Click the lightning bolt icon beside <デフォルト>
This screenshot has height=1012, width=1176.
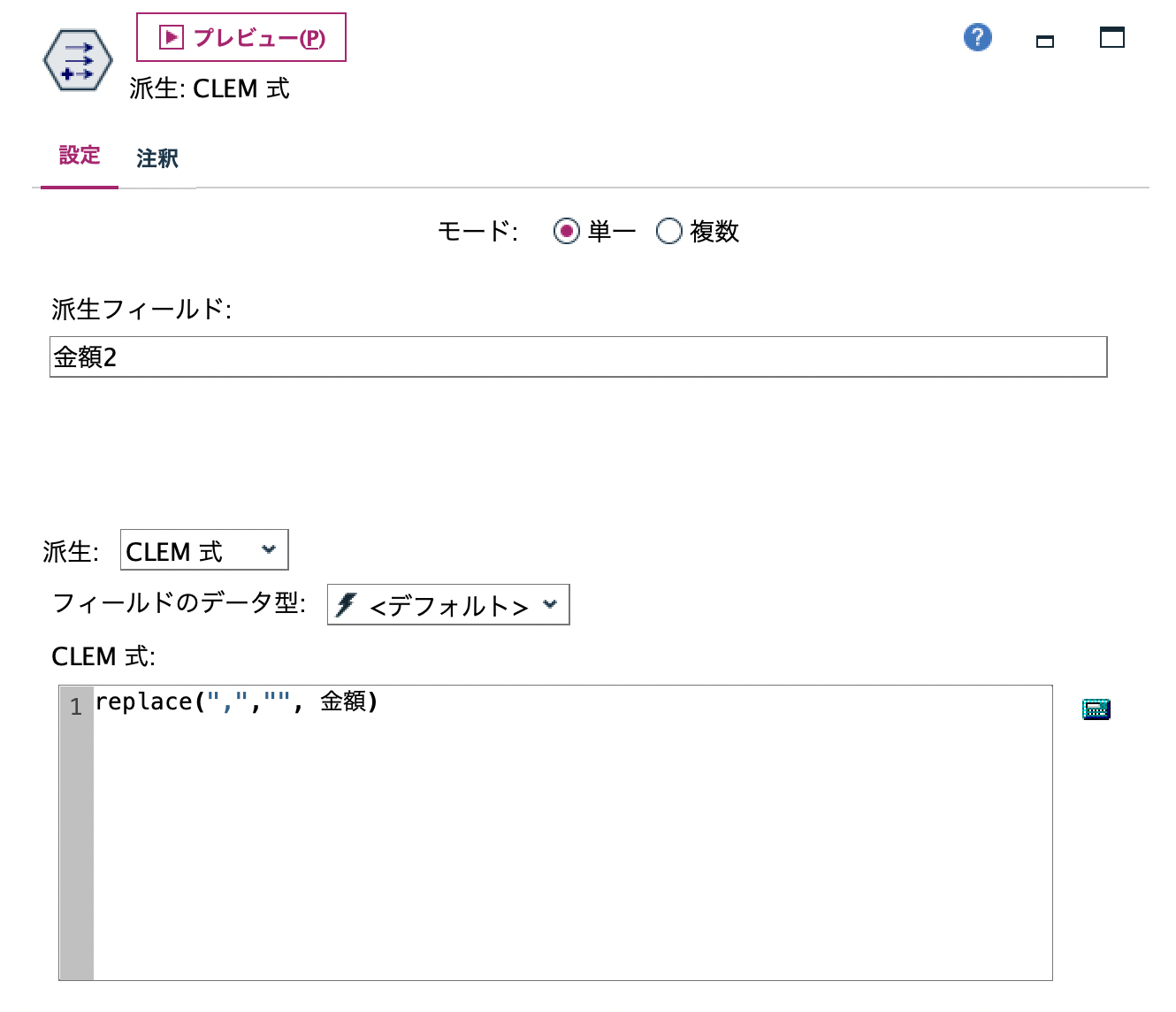click(345, 605)
